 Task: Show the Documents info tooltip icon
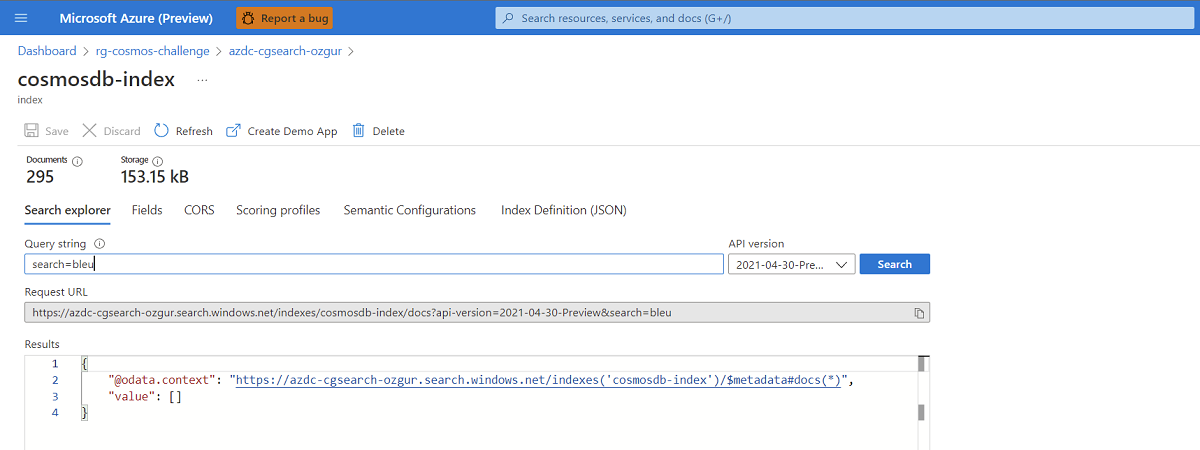[77, 161]
